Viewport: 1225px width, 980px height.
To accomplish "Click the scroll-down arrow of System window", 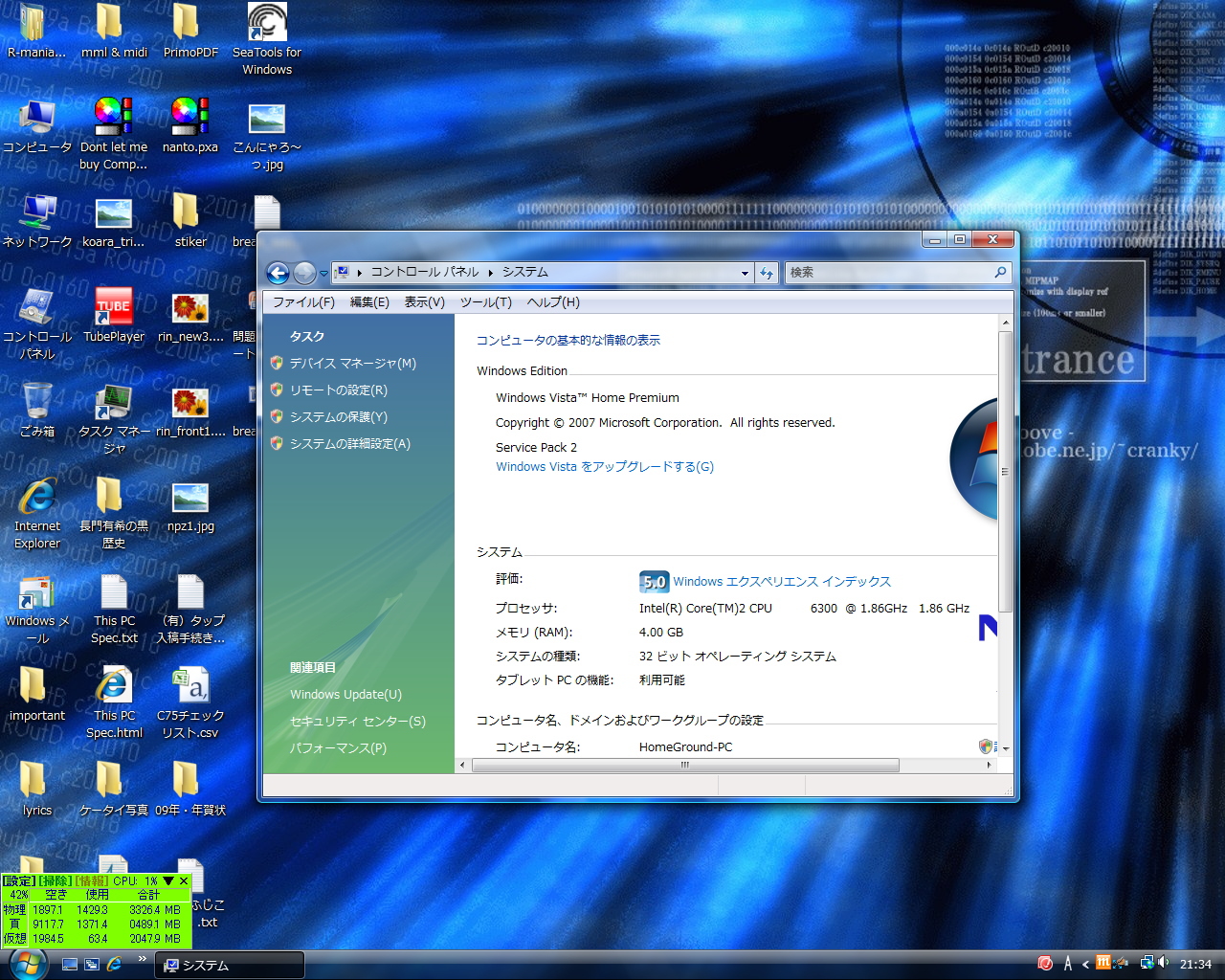I will [1005, 749].
